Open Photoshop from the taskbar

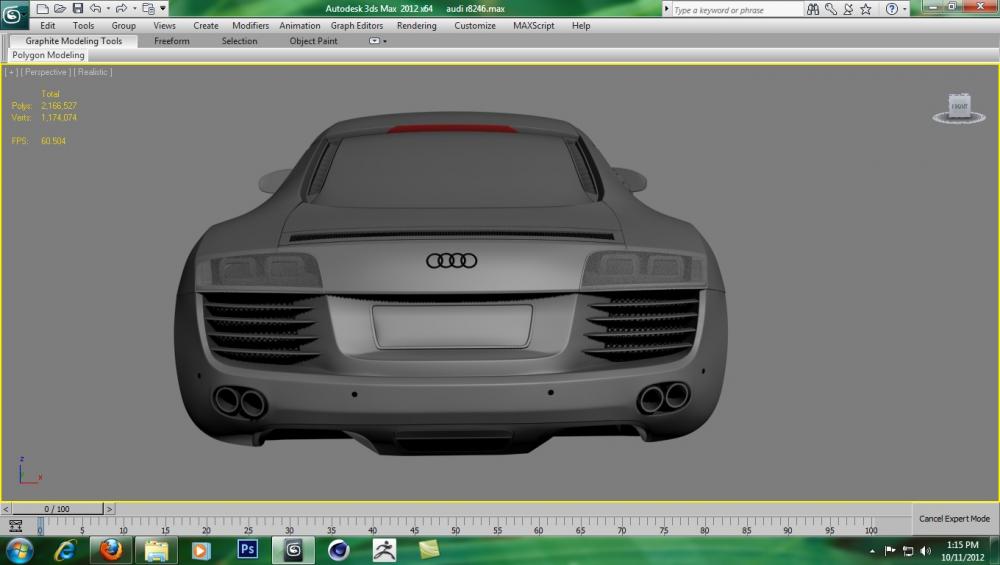point(247,550)
